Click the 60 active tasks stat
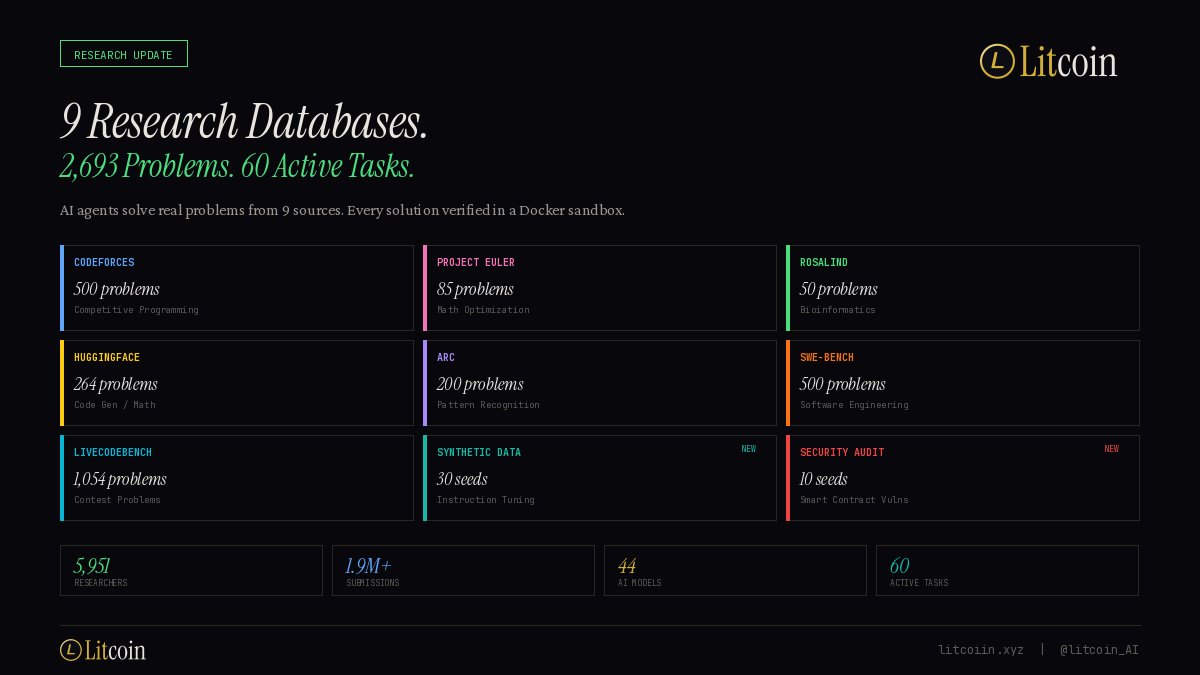Viewport: 1200px width, 675px height. (1007, 570)
